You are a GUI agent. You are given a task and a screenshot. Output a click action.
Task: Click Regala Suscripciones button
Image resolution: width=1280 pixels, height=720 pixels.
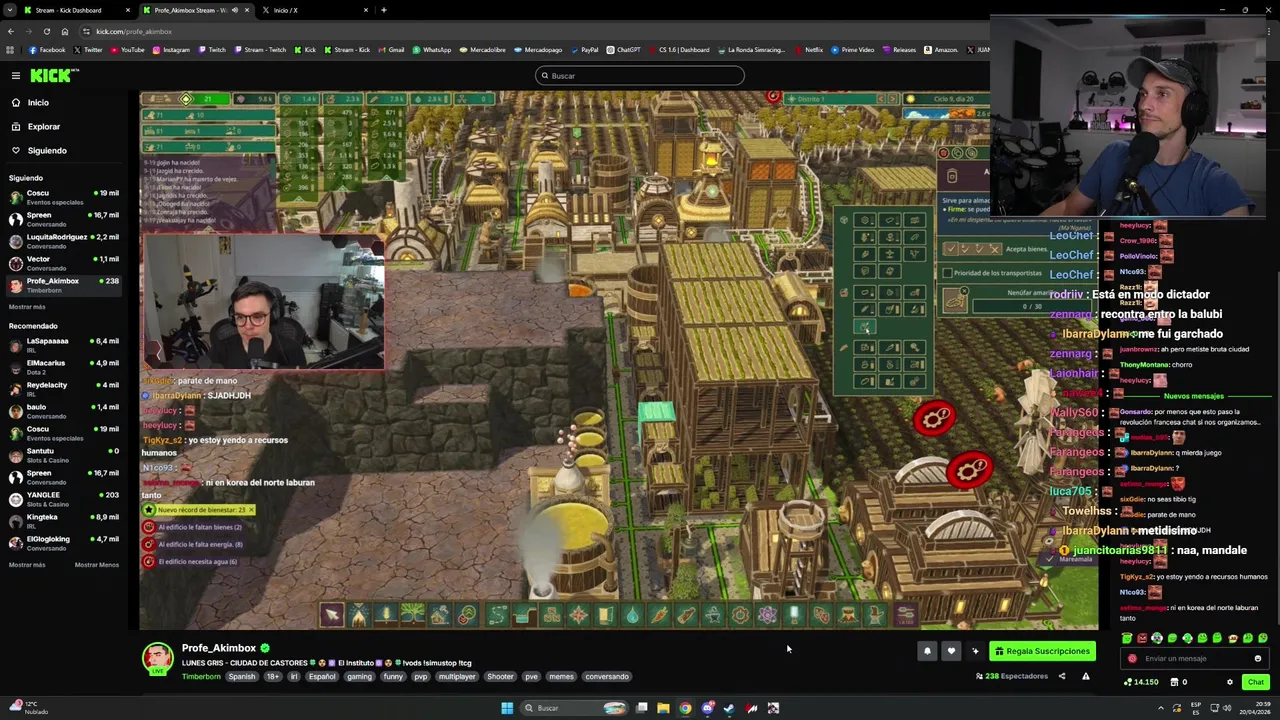pyautogui.click(x=1042, y=651)
